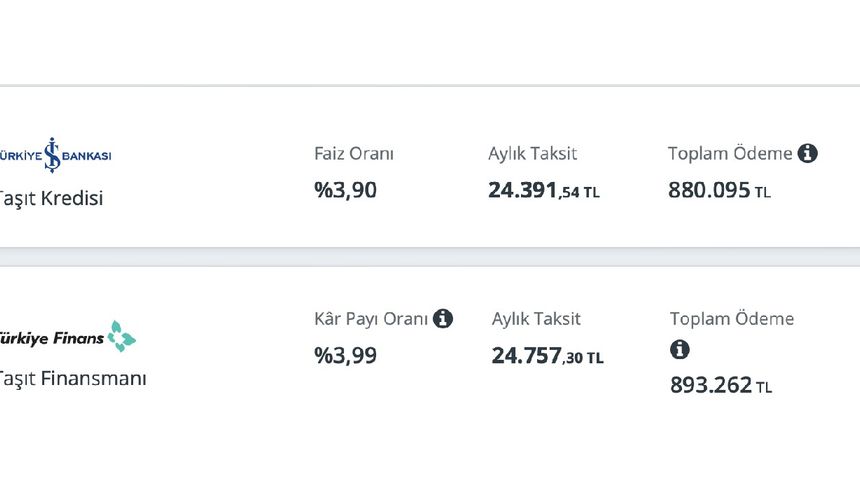Click İş Bankası's Aylık Taksit label

(532, 154)
